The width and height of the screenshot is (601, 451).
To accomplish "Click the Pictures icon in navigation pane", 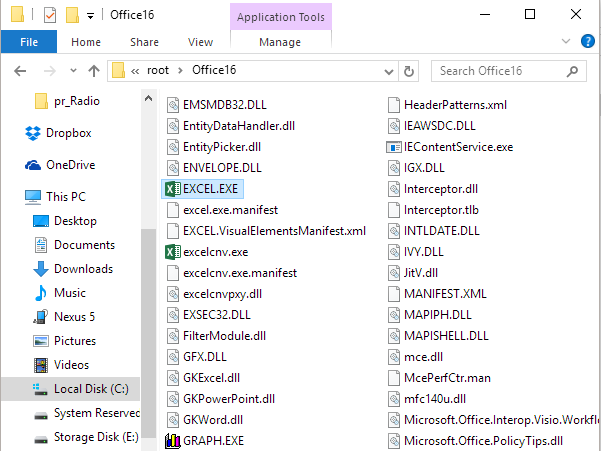I will coord(41,341).
